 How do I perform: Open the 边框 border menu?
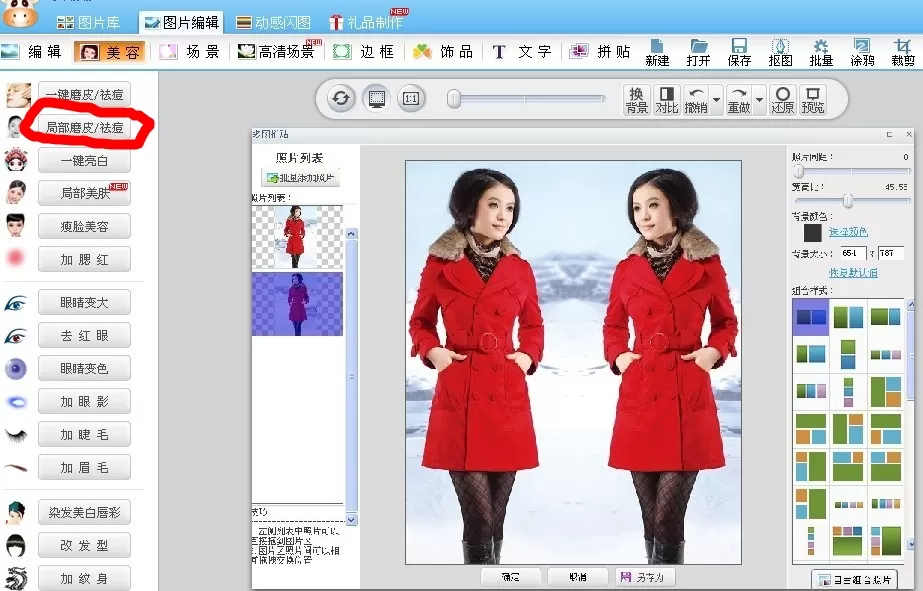363,52
